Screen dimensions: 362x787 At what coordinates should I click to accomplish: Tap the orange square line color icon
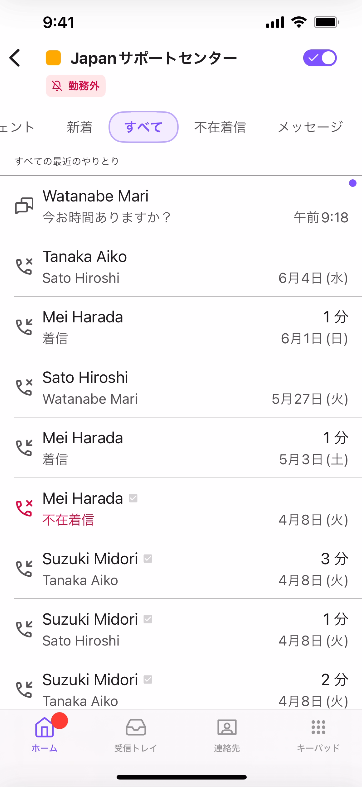[x=53, y=58]
